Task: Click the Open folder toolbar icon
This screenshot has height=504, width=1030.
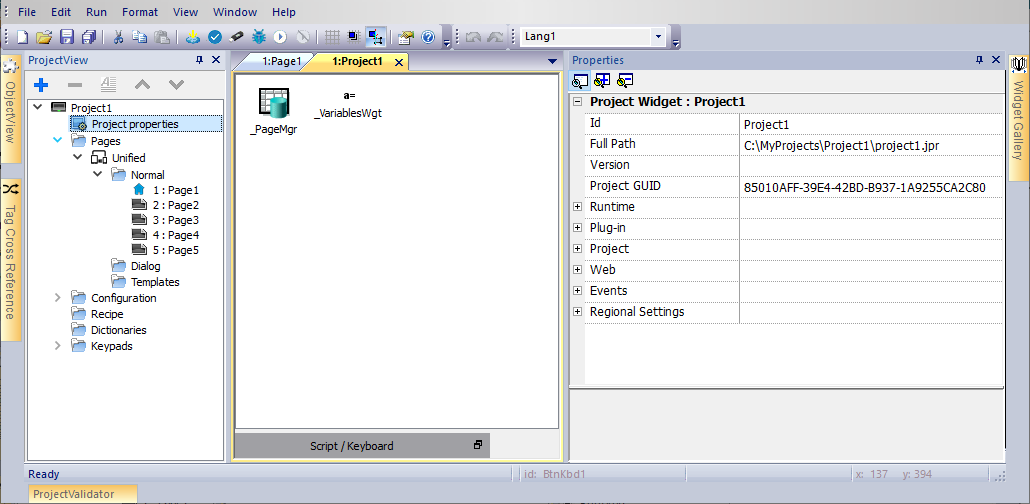Action: 44,37
